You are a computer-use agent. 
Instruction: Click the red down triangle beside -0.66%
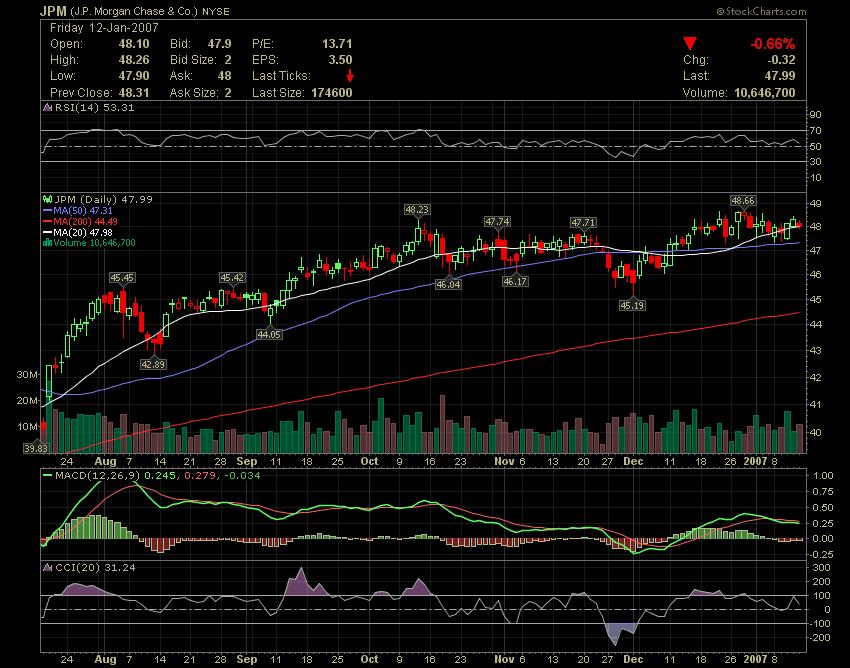pos(690,43)
